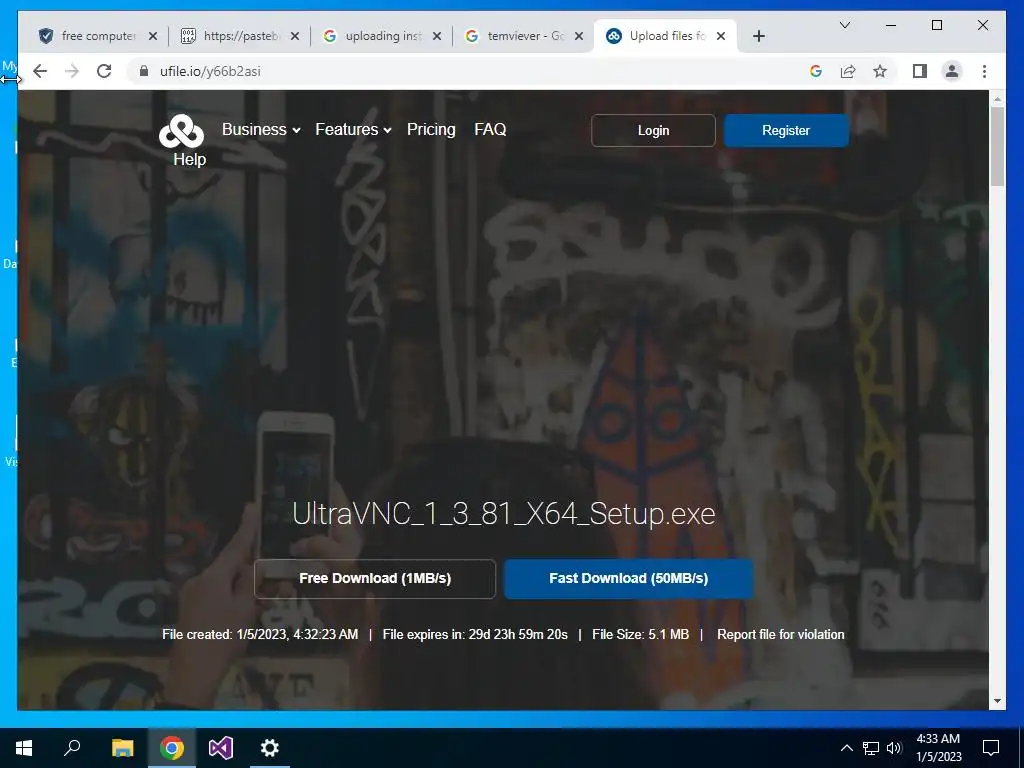
Task: Click the Login button
Action: pos(653,131)
